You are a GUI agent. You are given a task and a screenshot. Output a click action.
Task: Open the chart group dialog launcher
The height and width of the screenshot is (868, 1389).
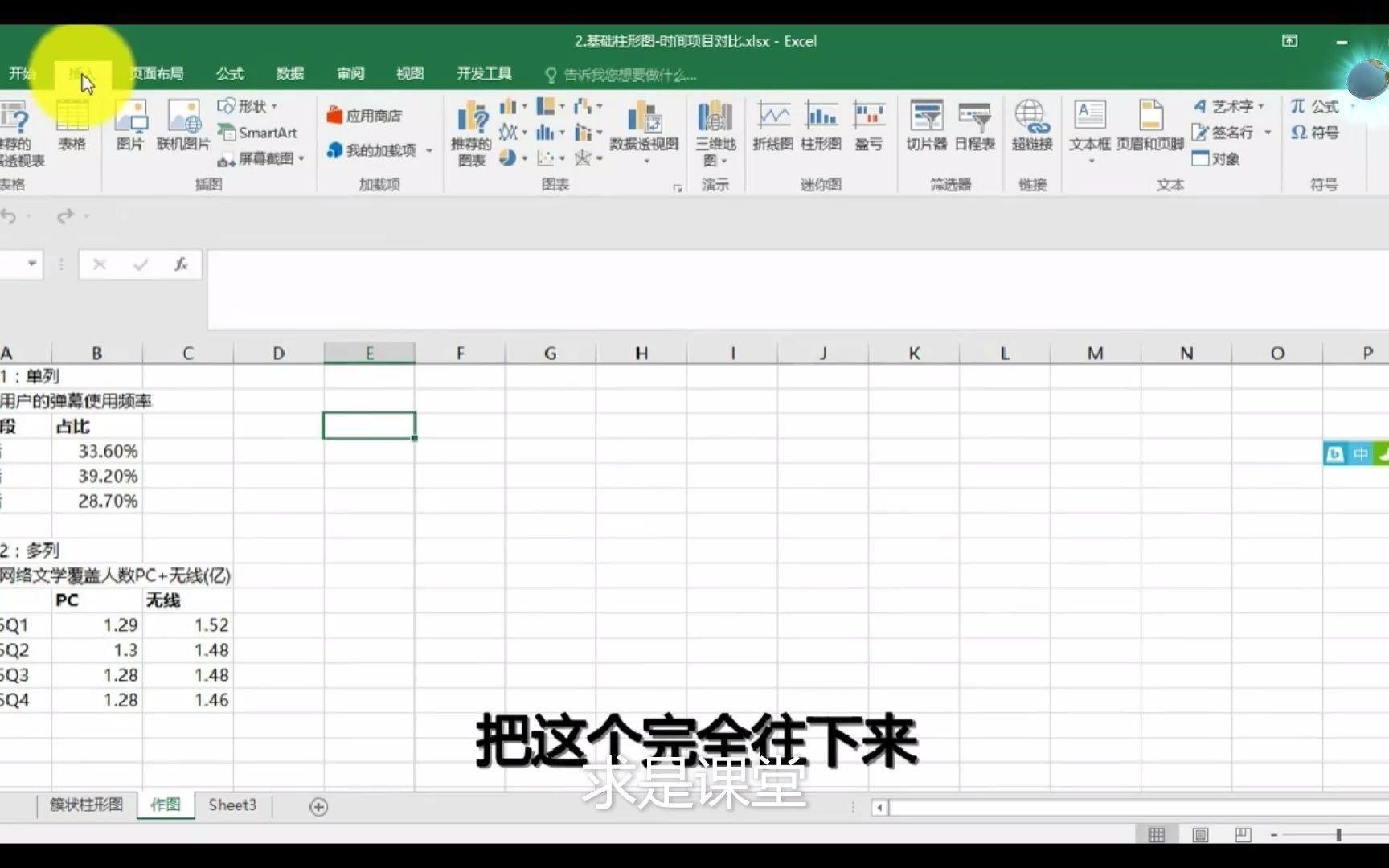click(x=677, y=186)
